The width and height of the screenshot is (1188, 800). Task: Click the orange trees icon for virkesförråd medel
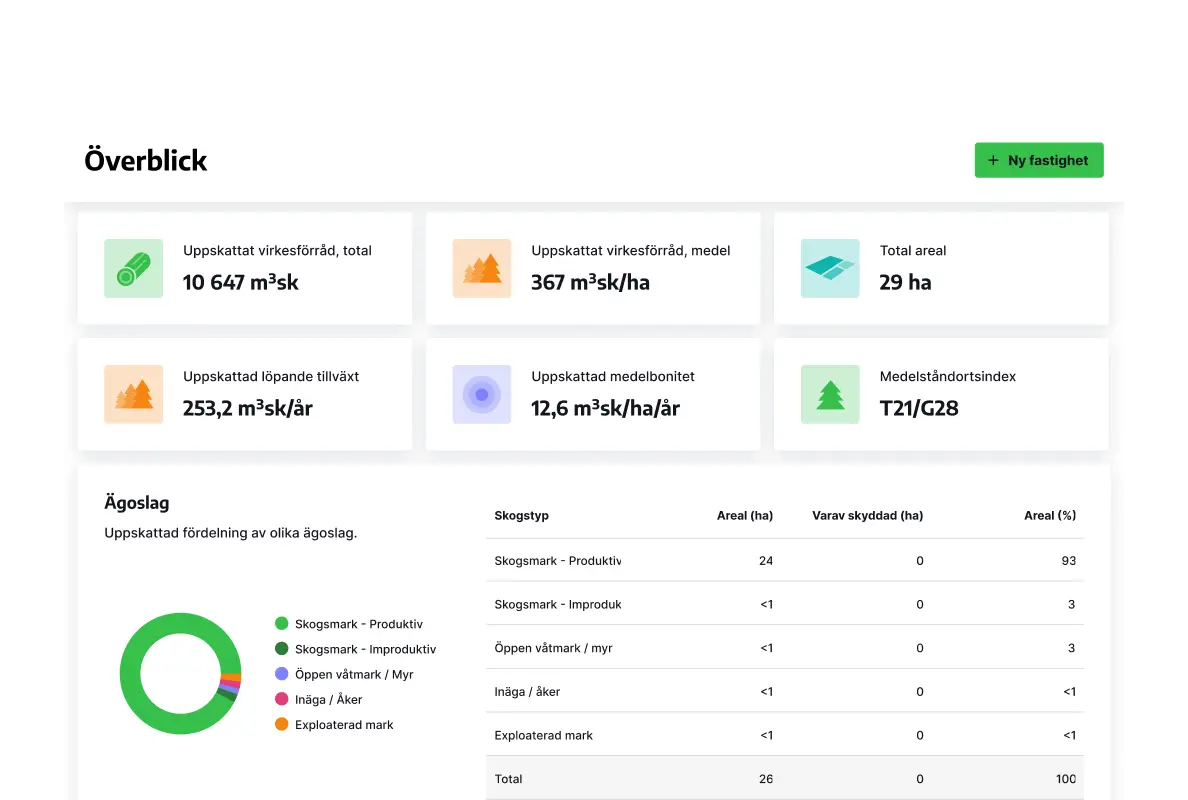click(481, 268)
